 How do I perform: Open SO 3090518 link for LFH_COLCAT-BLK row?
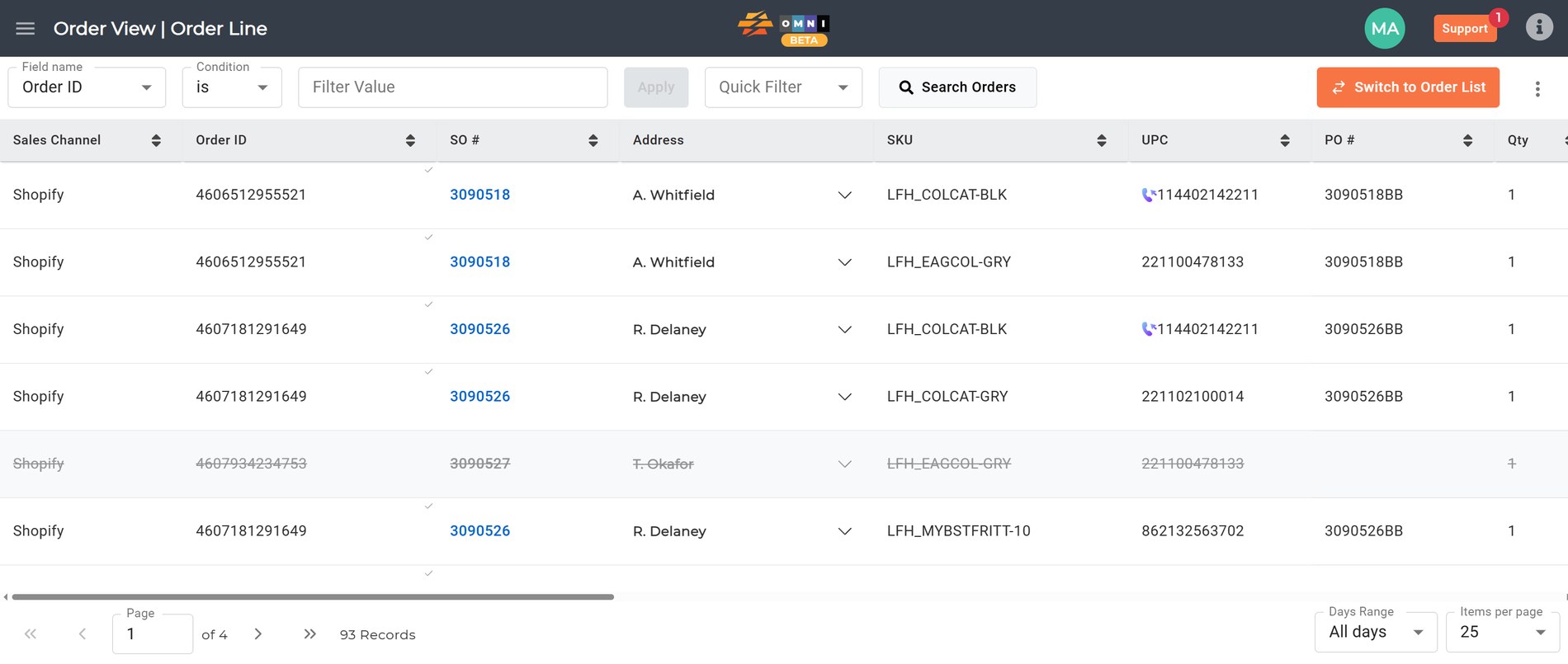479,195
